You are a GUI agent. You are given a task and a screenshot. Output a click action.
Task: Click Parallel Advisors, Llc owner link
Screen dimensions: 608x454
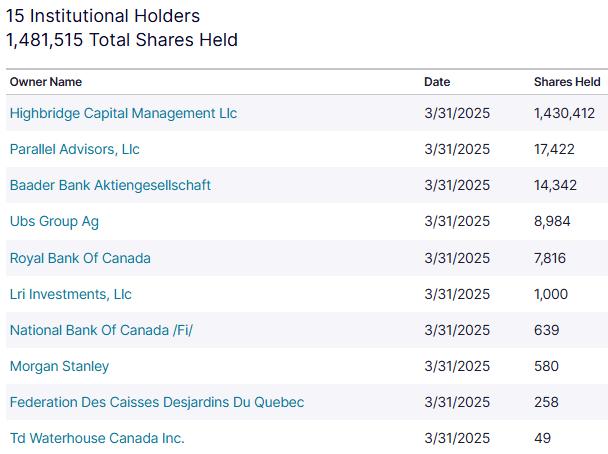75,149
